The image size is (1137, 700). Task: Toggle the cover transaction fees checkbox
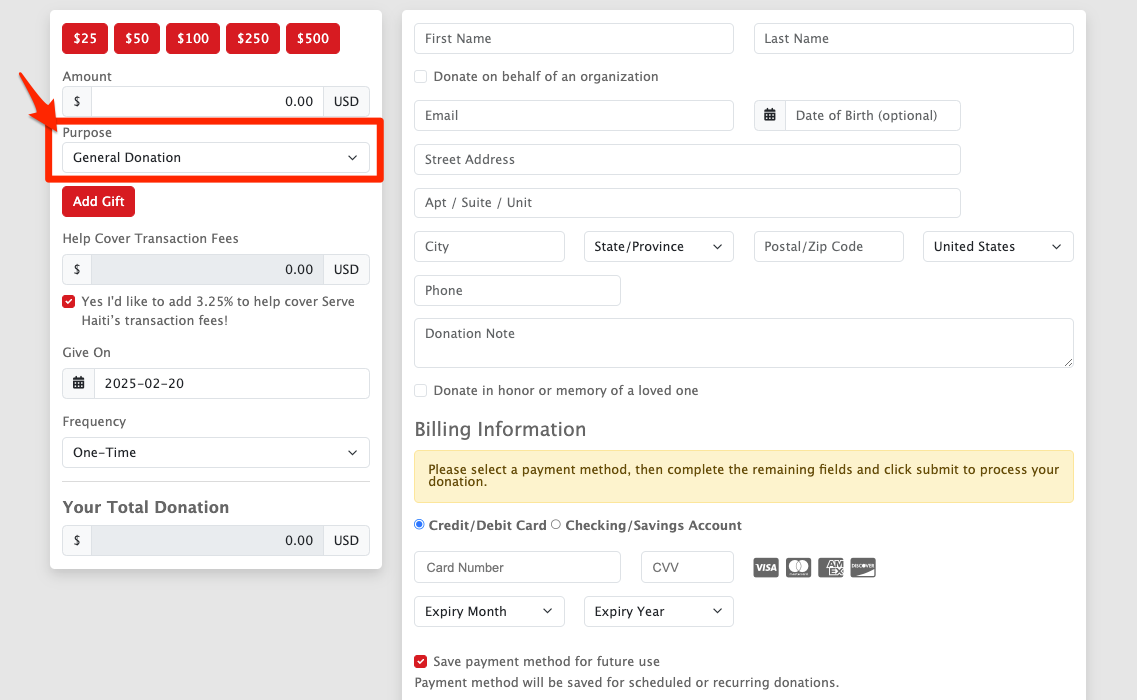(69, 302)
